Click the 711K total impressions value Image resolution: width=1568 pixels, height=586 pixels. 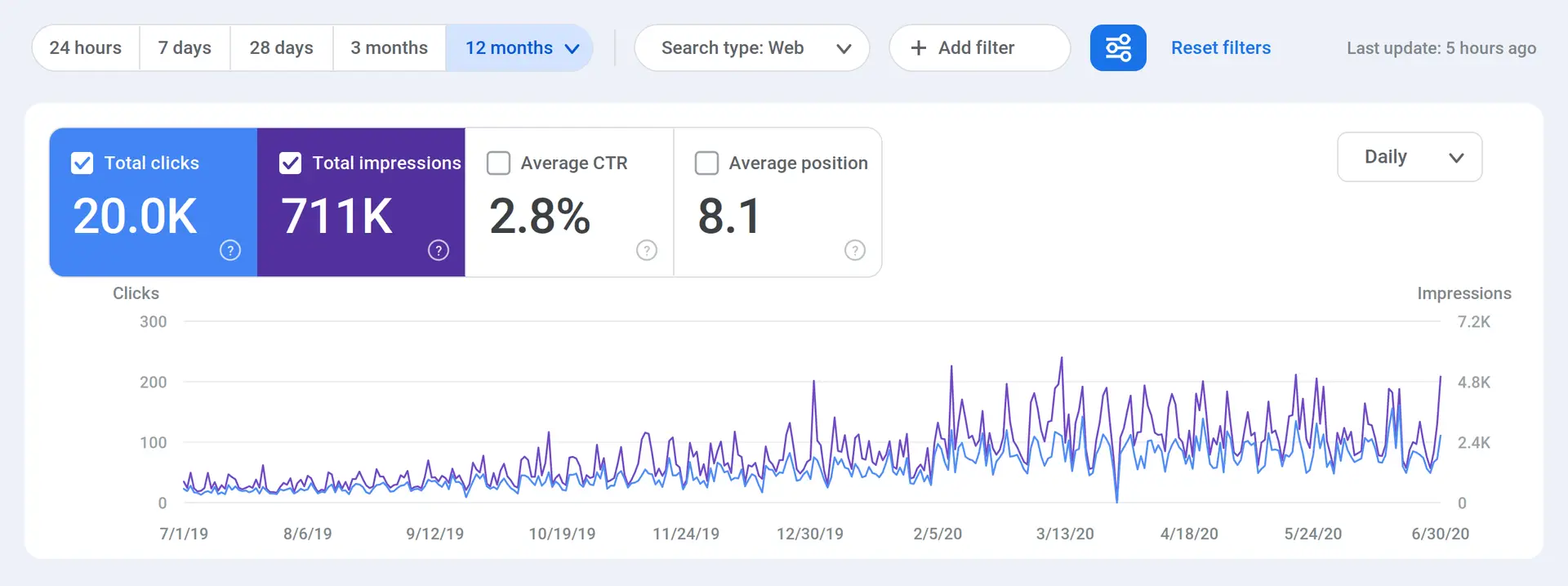(x=337, y=217)
